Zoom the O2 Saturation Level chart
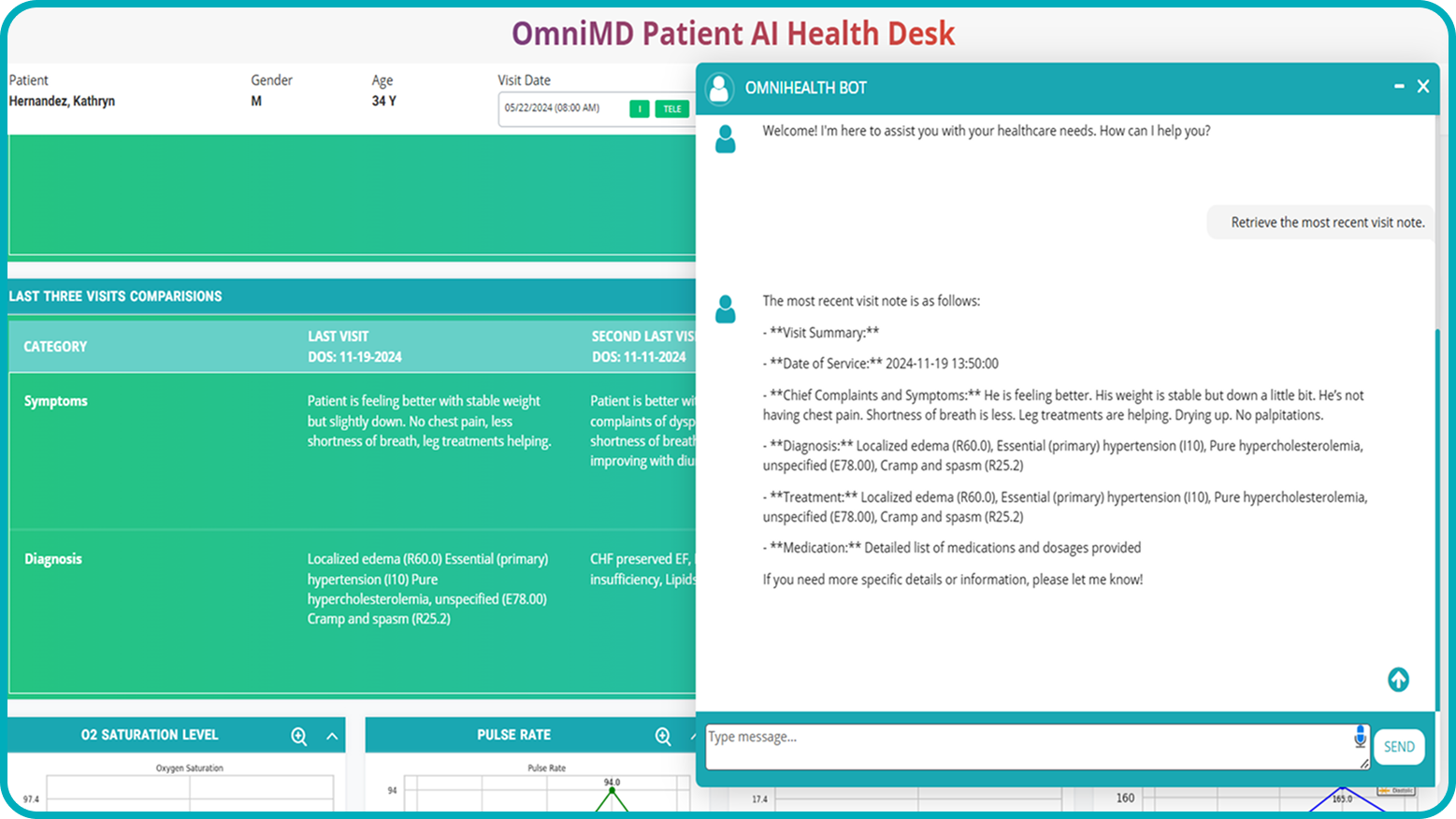This screenshot has height=819, width=1456. click(x=299, y=737)
